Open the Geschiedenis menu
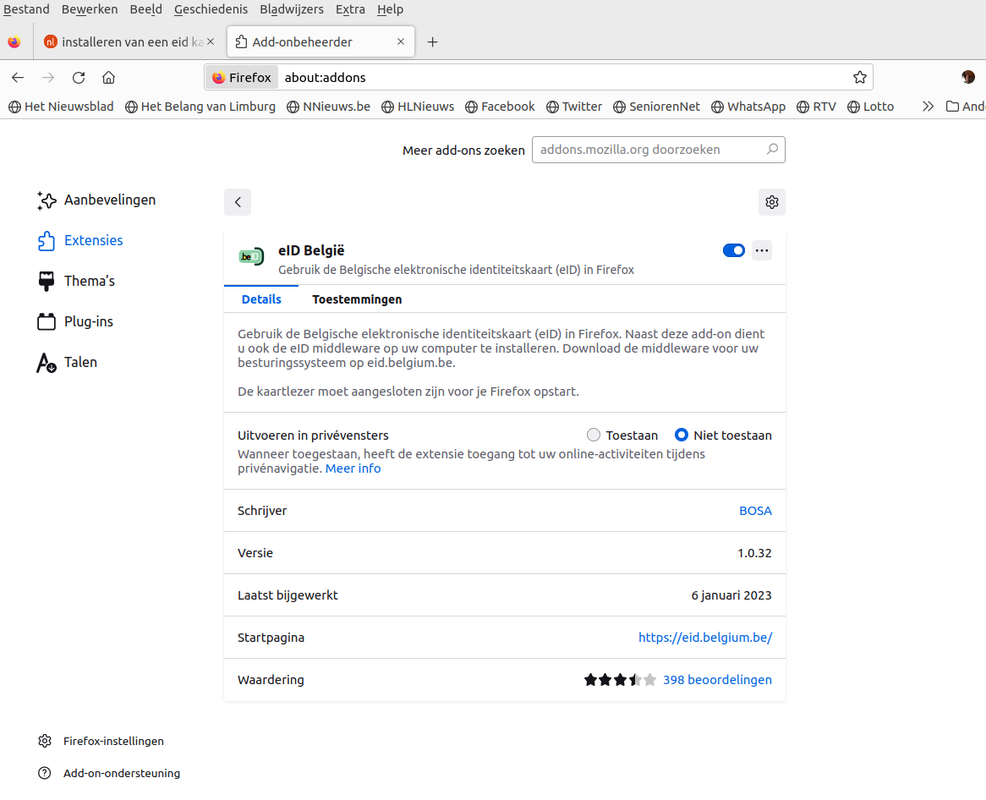 pyautogui.click(x=211, y=9)
